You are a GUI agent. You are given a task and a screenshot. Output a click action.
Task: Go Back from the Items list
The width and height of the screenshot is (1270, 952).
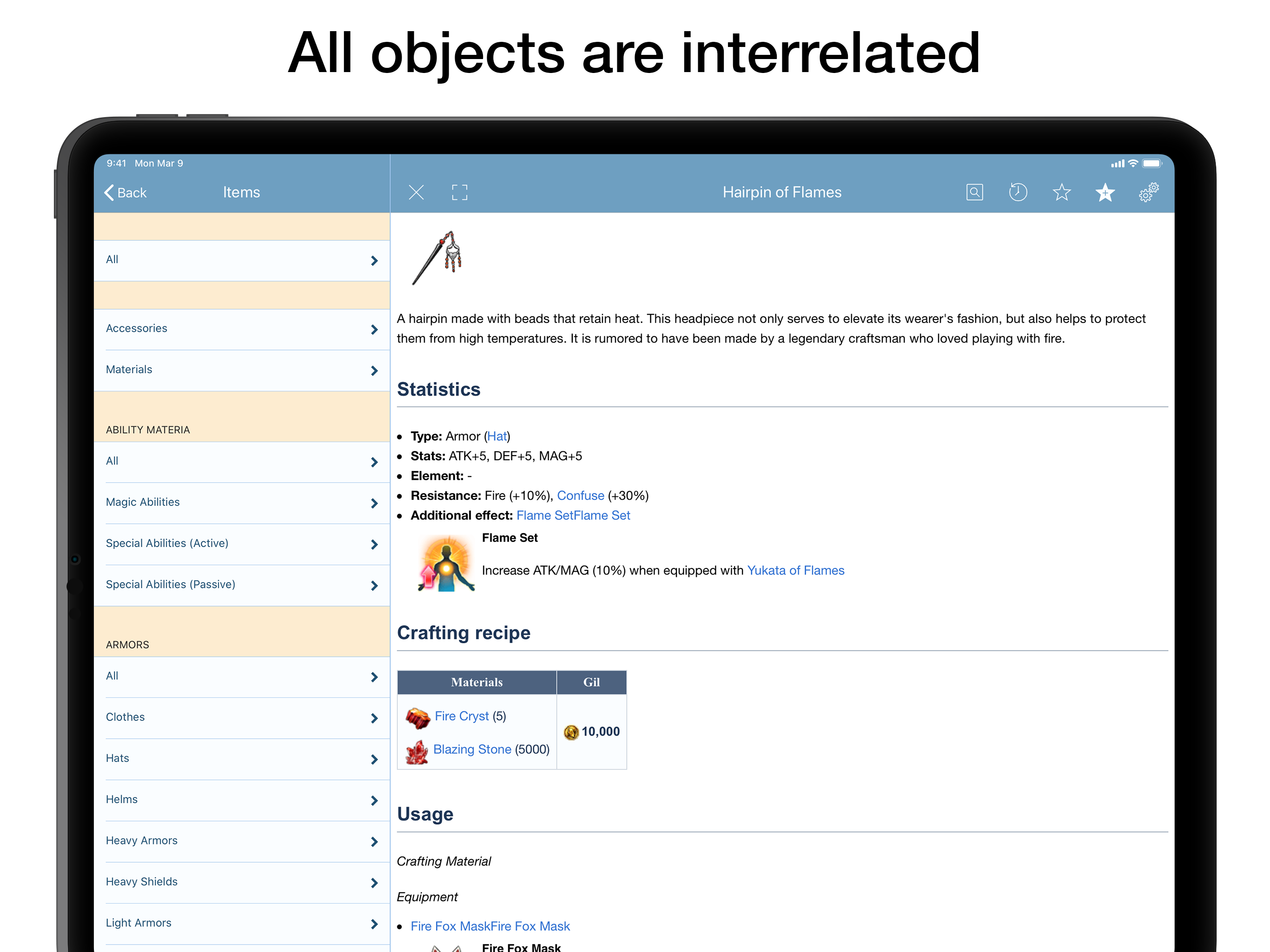pyautogui.click(x=125, y=192)
